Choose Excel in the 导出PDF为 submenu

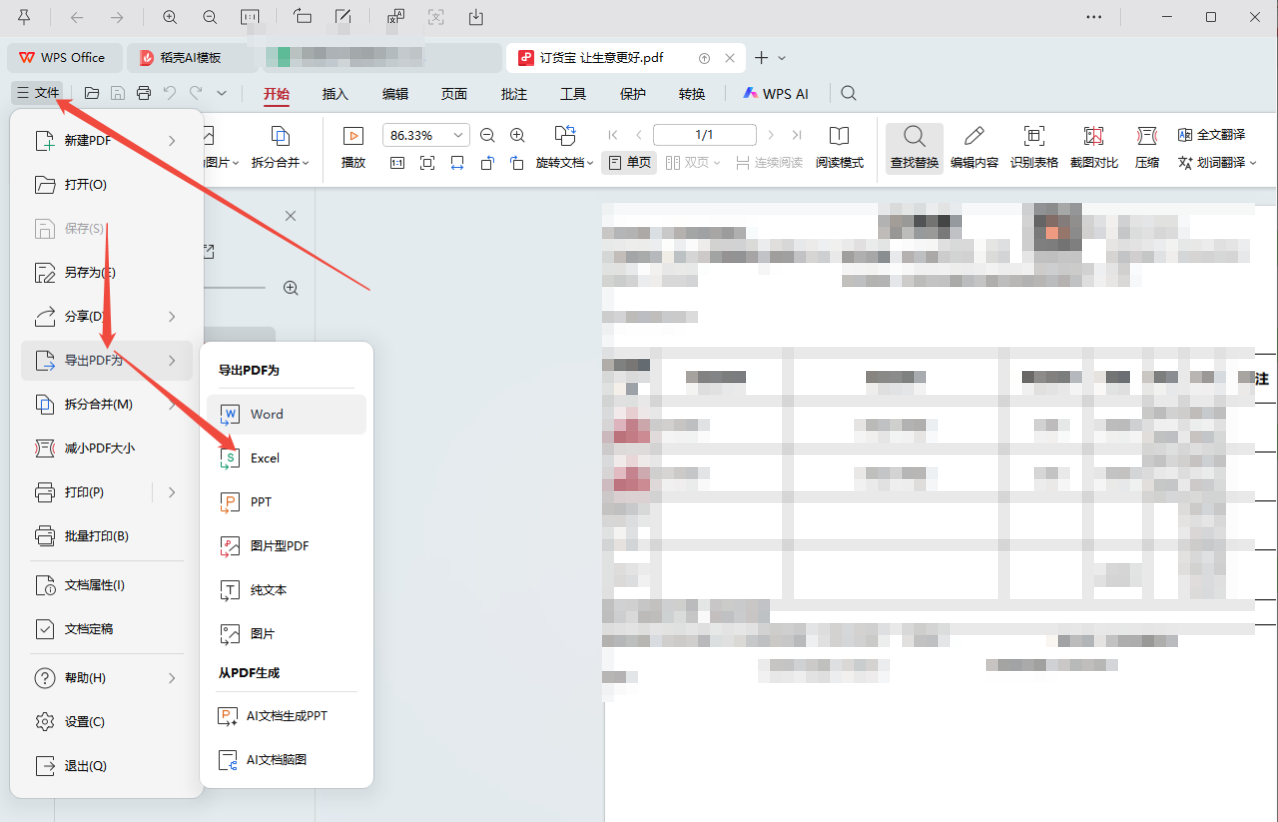[287, 458]
